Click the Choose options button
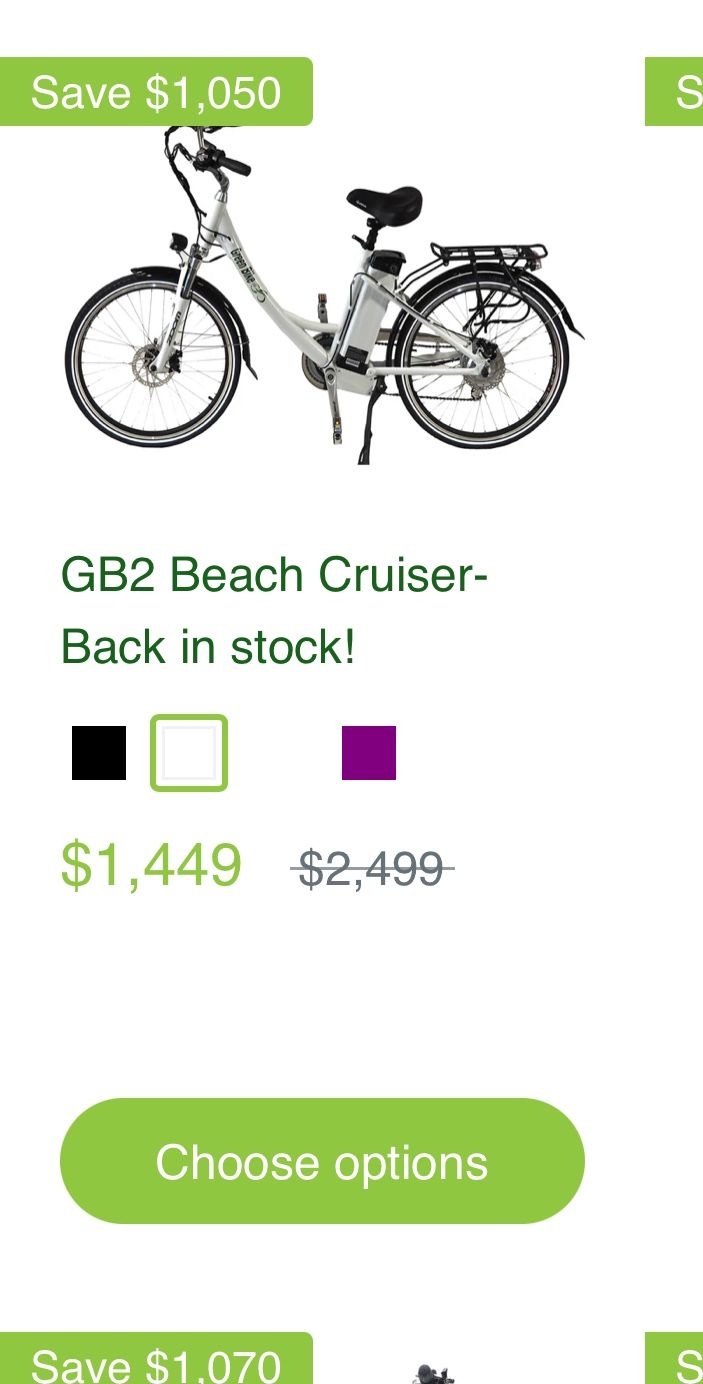 click(x=322, y=1162)
